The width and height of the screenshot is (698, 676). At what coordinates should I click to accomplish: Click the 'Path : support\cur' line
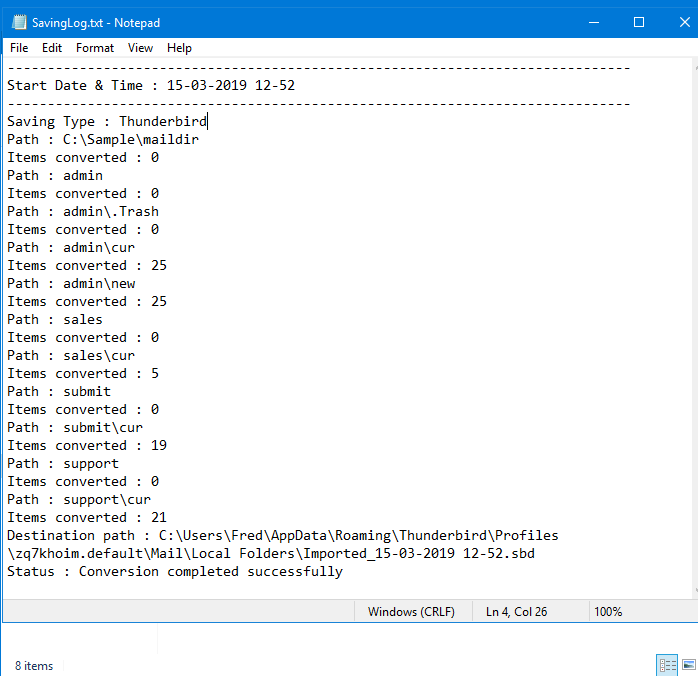pos(79,500)
